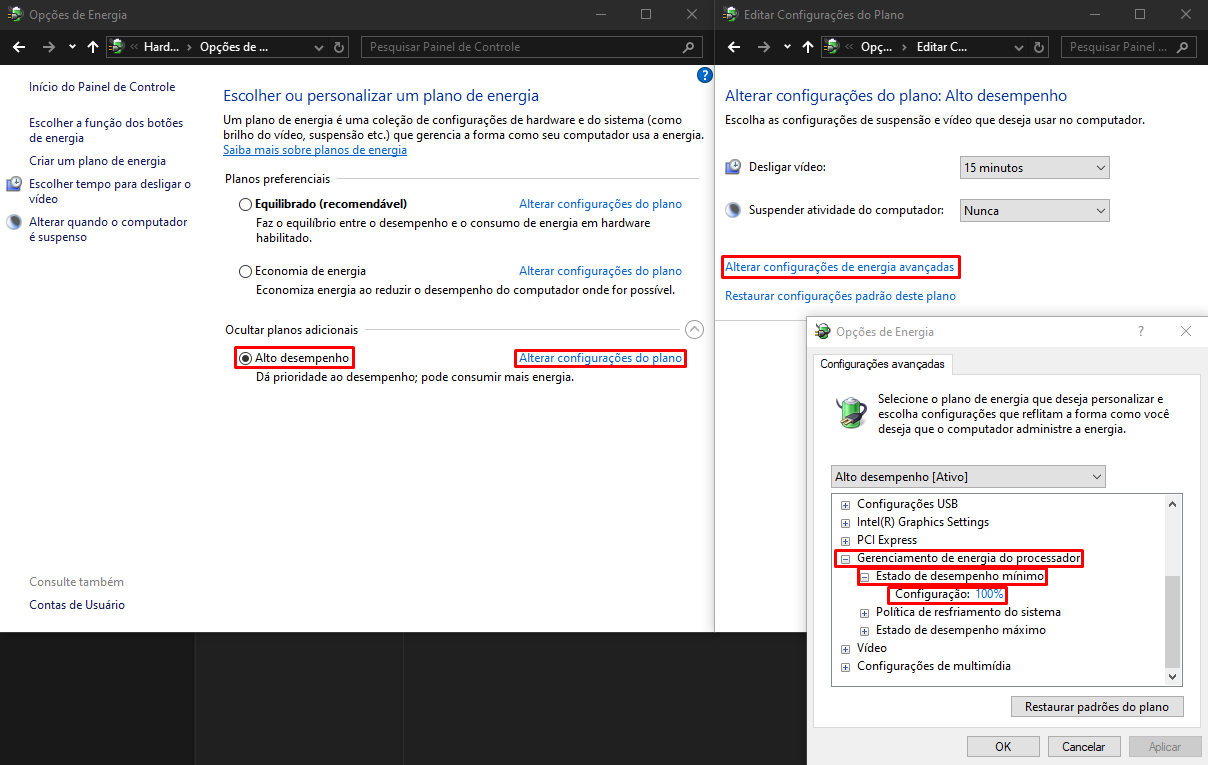Click power icon in Opções de Energia address bar
The image size is (1208, 765).
117,47
